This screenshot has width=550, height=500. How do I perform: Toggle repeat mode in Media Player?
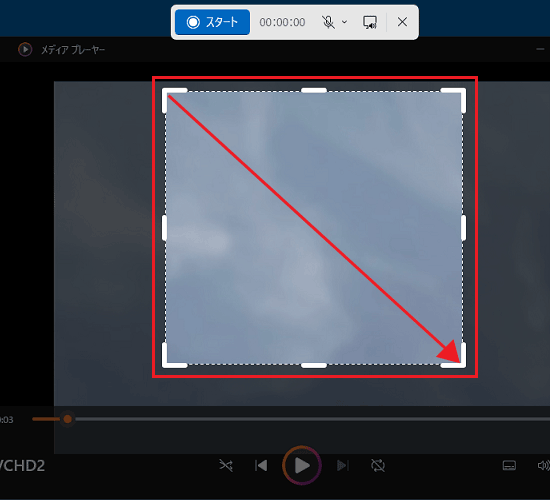click(378, 466)
